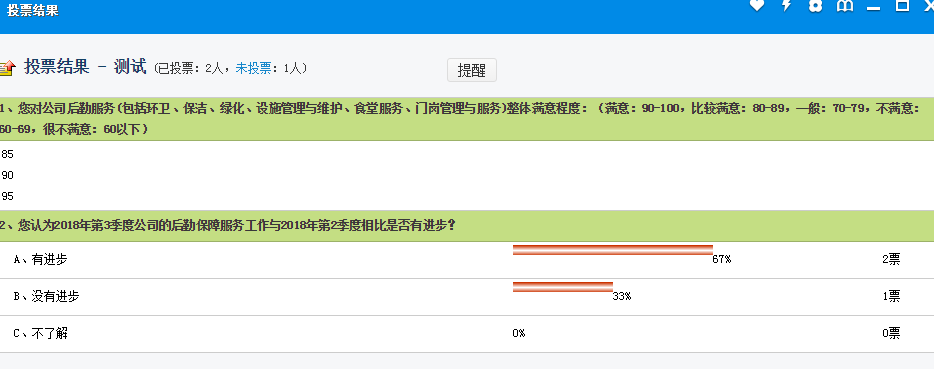This screenshot has height=369, width=934.
Task: Click the heart favorite icon in title bar
Action: pyautogui.click(x=756, y=5)
